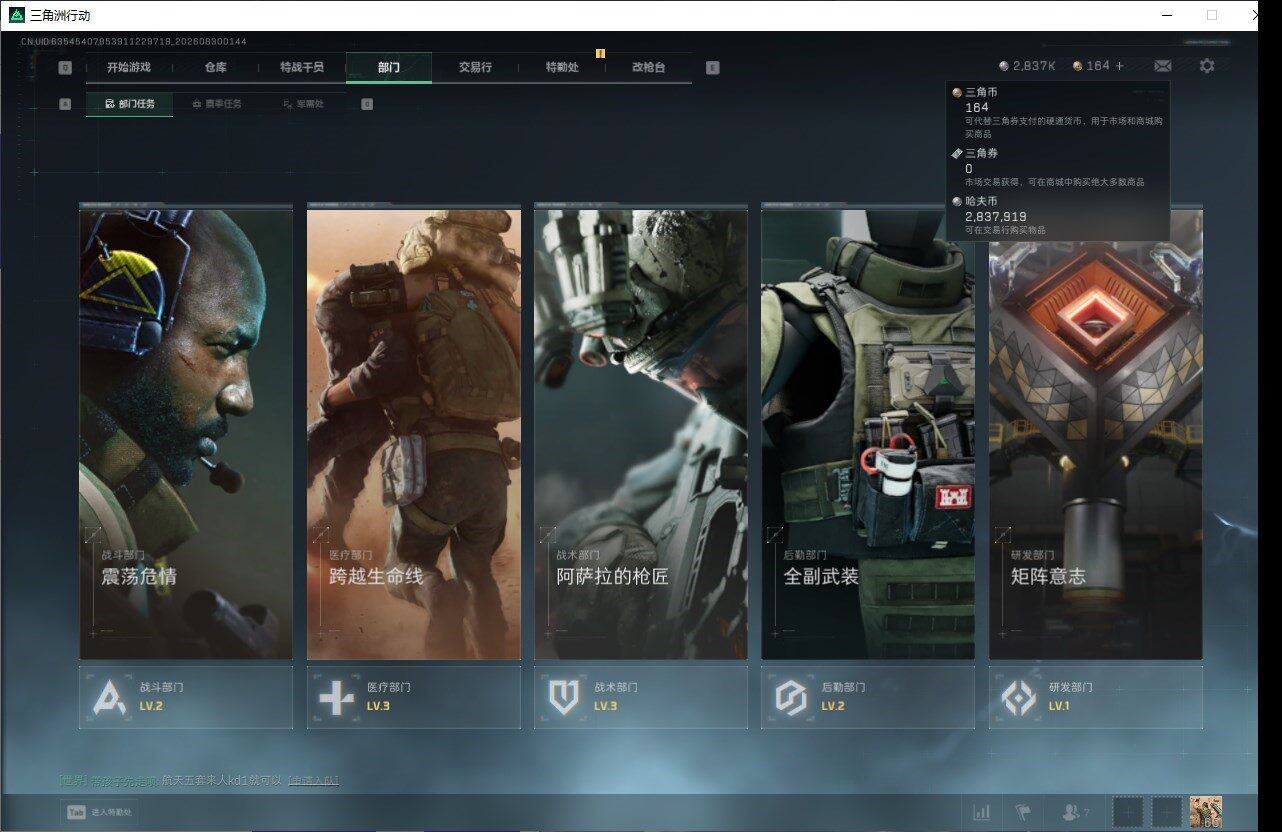Click the 医疗部门 cross icon
The width and height of the screenshot is (1282, 832).
(x=336, y=697)
